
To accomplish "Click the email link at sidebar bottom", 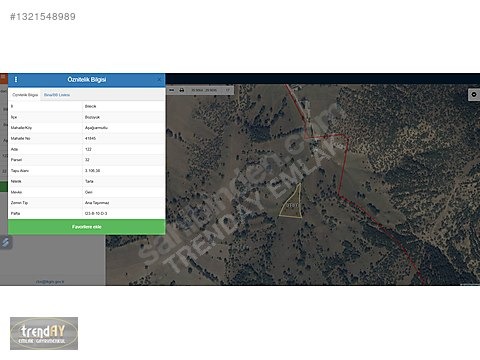I will 50,282.
